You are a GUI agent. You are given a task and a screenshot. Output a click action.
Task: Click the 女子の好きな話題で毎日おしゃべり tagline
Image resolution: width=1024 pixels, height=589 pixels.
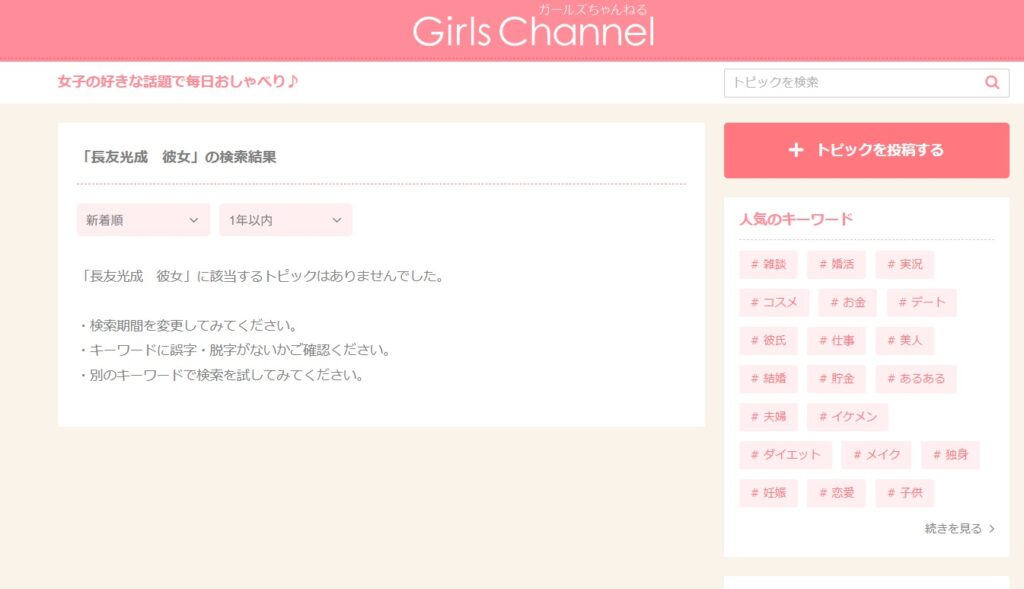tap(178, 82)
